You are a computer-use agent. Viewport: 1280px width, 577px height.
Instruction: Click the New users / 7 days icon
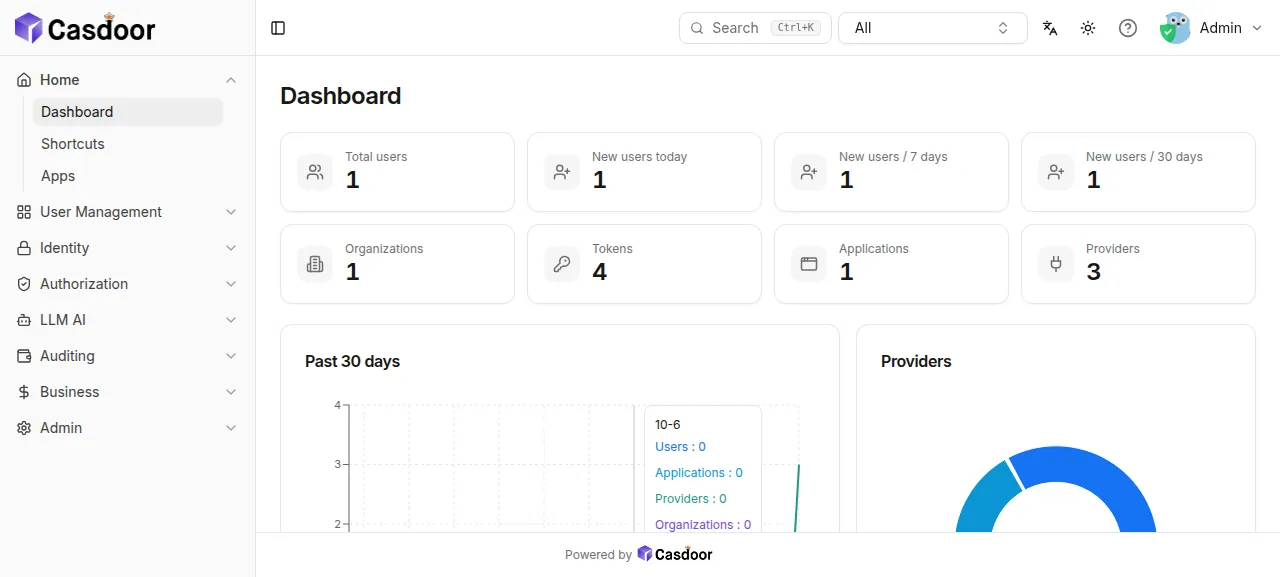(x=809, y=172)
